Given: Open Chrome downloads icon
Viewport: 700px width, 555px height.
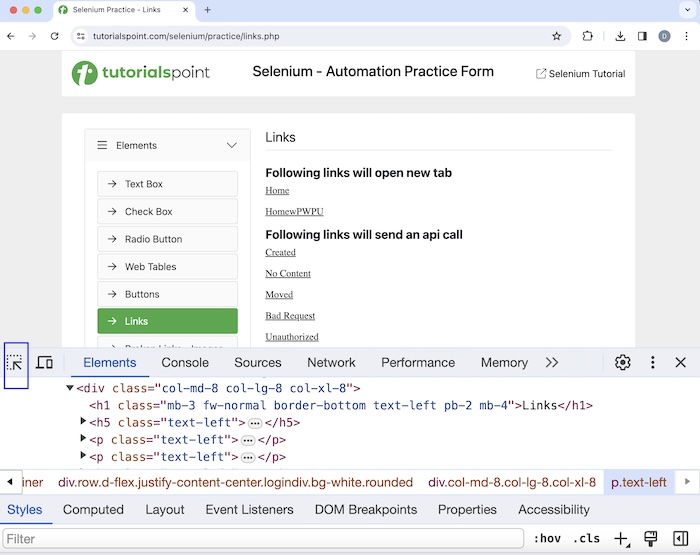Looking at the screenshot, I should (x=620, y=36).
